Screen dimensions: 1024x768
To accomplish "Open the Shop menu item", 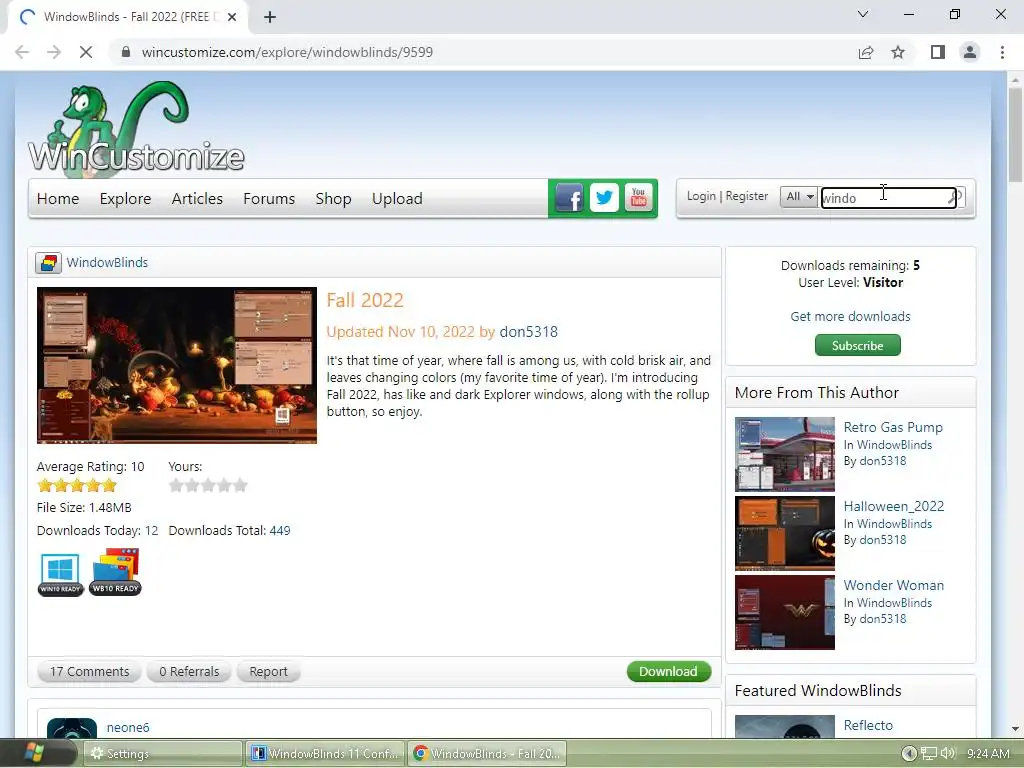I will [x=333, y=199].
